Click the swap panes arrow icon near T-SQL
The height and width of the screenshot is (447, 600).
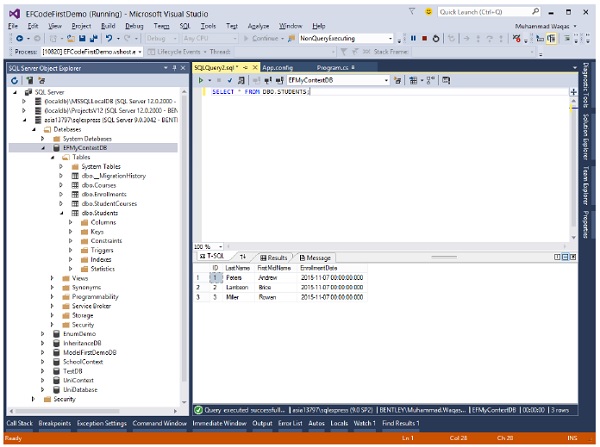[243, 256]
